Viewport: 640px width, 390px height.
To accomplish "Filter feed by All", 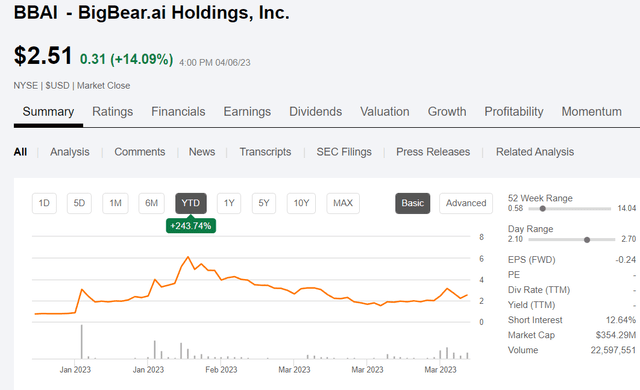I will coord(20,152).
